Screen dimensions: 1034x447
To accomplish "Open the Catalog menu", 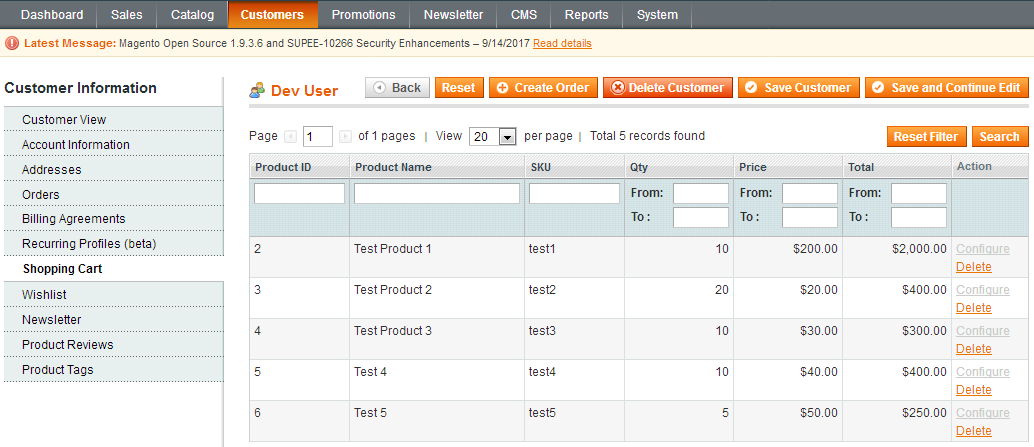I will 192,14.
